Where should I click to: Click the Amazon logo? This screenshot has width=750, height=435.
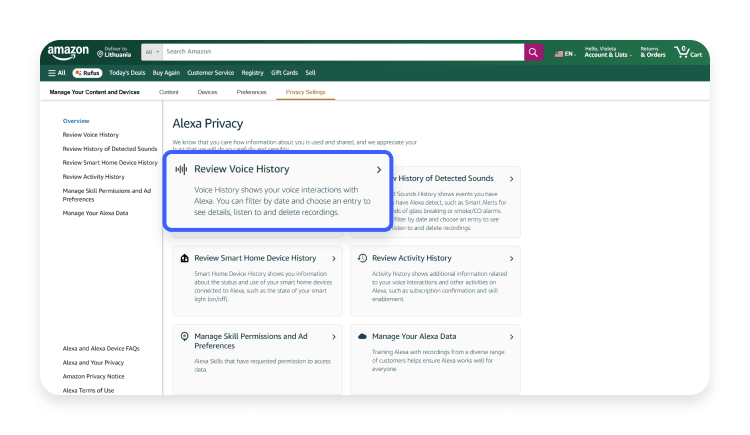click(x=68, y=52)
